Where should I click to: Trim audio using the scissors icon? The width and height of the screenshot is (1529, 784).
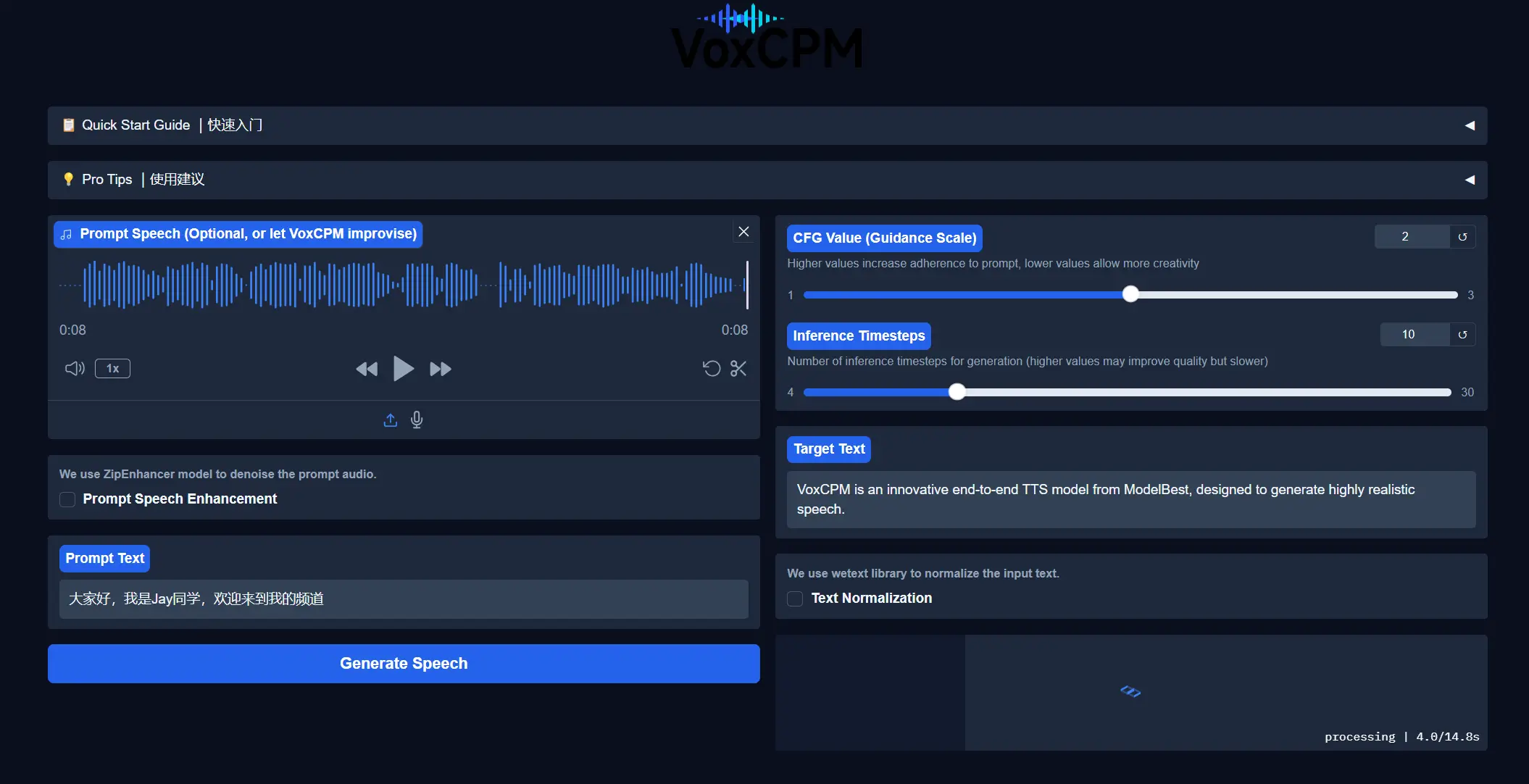point(738,368)
